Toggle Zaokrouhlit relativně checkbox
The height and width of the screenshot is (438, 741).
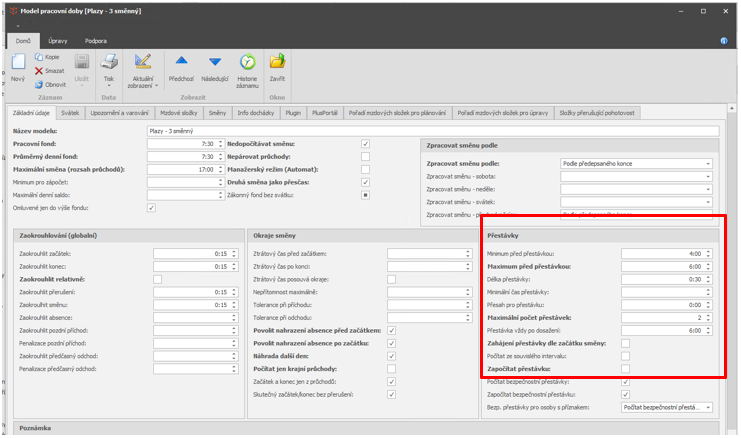(157, 279)
